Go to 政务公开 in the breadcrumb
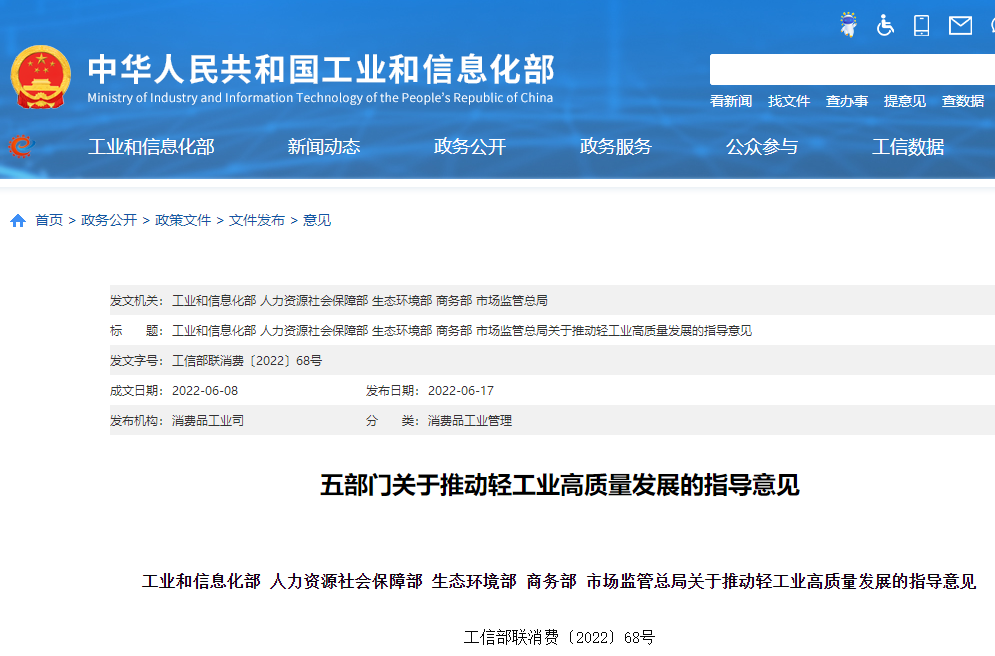 (109, 220)
